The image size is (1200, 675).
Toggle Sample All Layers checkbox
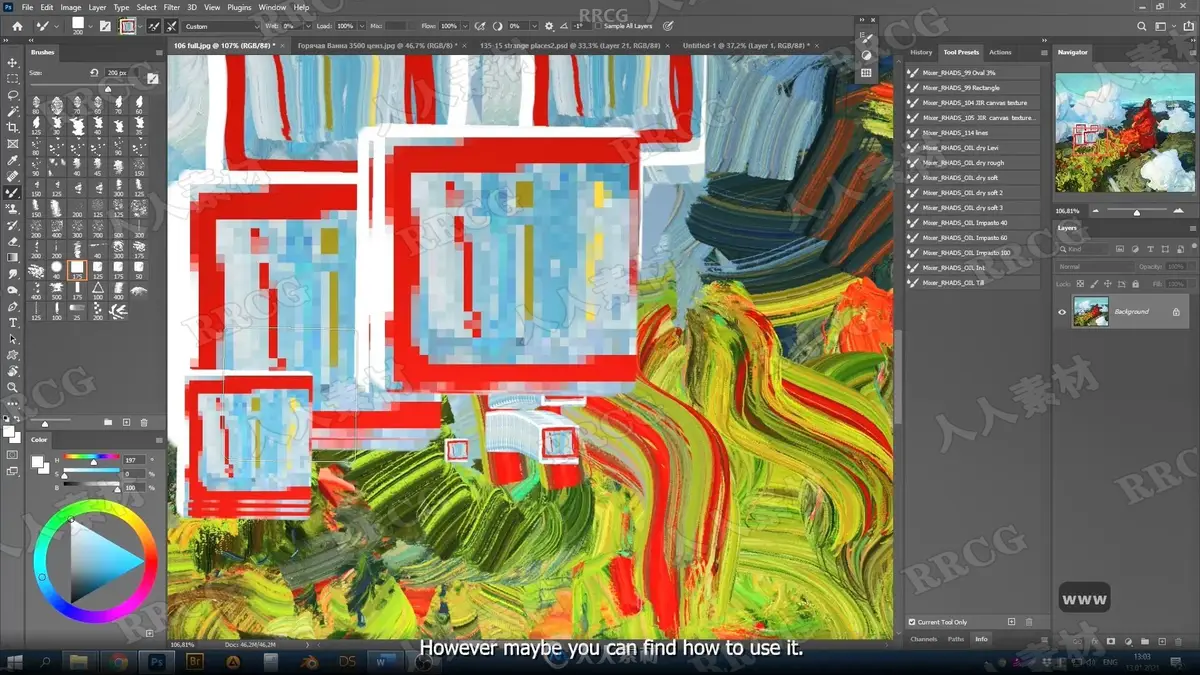pos(598,26)
